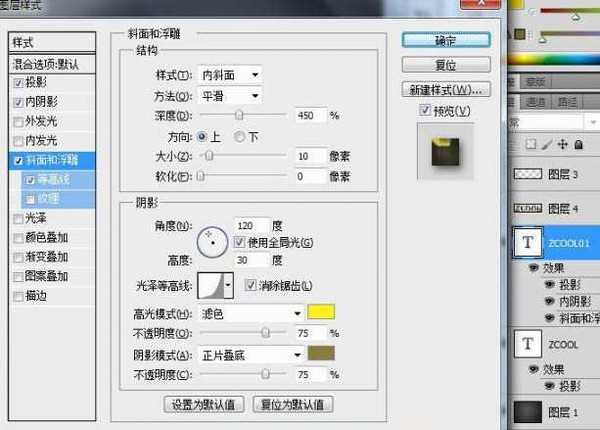Open the gloss contour thumbnail editor
Screen dimensions: 600x430
pos(211,285)
